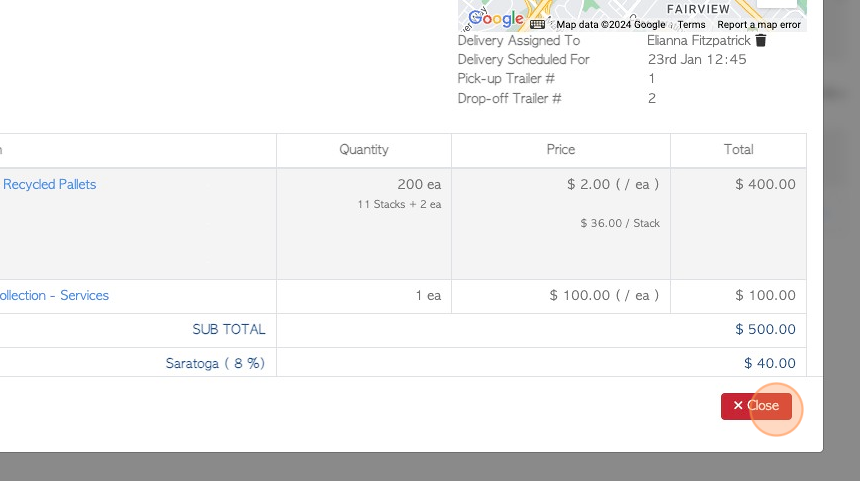Screen dimensions: 860x481
Task: Open the Collection - Services item link
Action: click(x=55, y=296)
